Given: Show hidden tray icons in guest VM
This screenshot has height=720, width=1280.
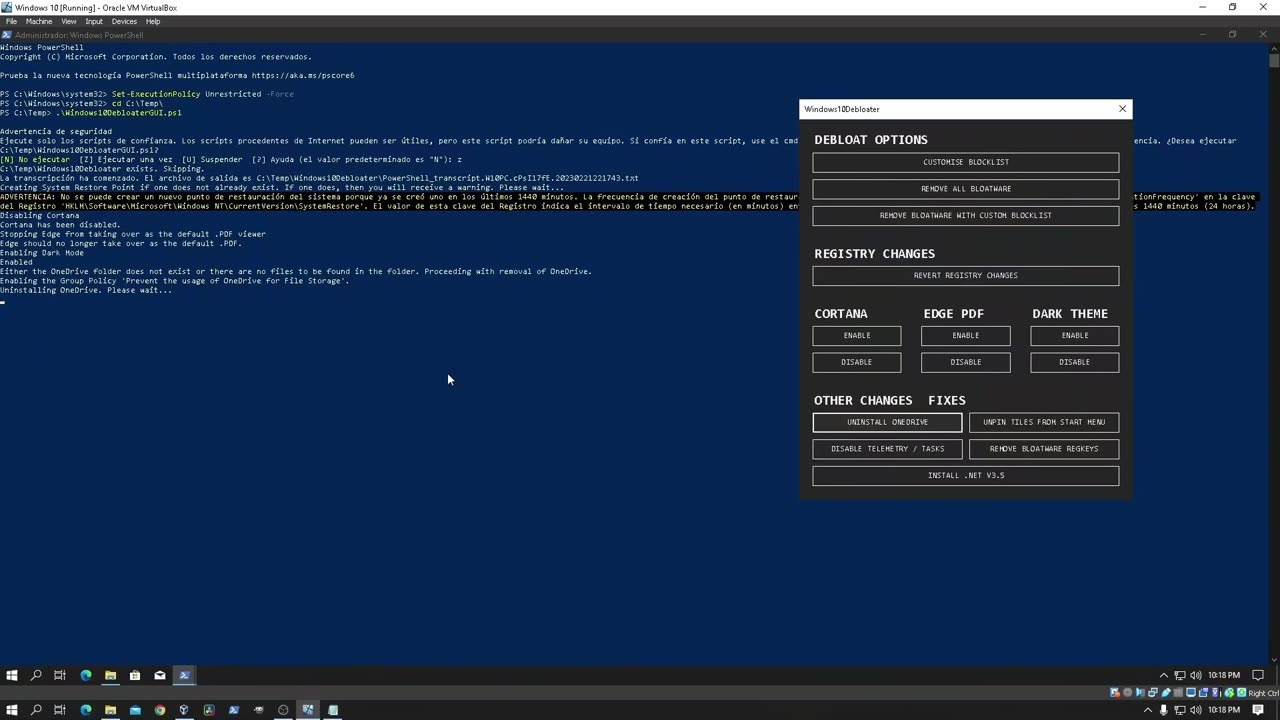Looking at the screenshot, I should click(1163, 675).
